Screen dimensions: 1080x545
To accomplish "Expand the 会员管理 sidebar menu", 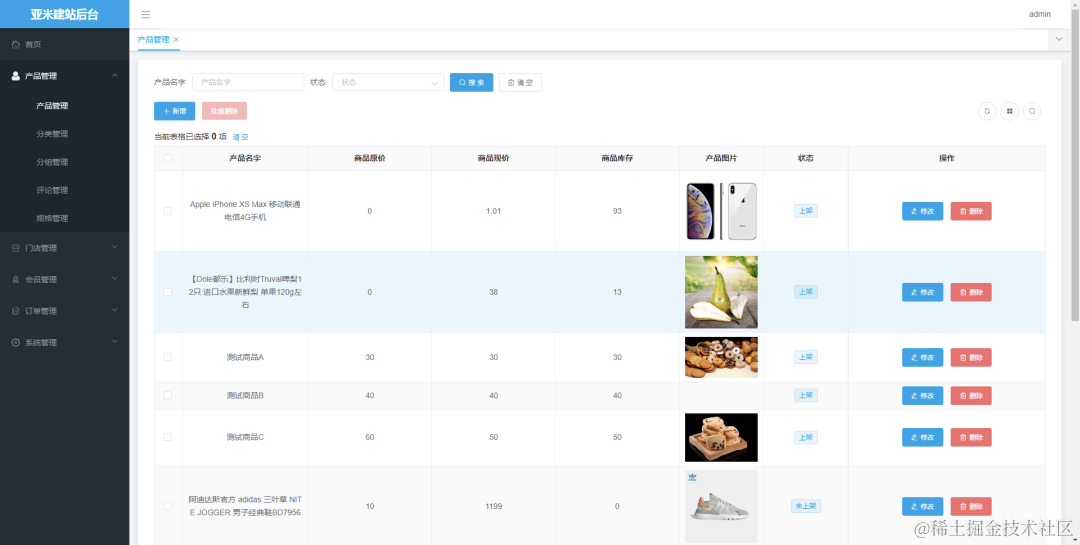I will click(64, 280).
